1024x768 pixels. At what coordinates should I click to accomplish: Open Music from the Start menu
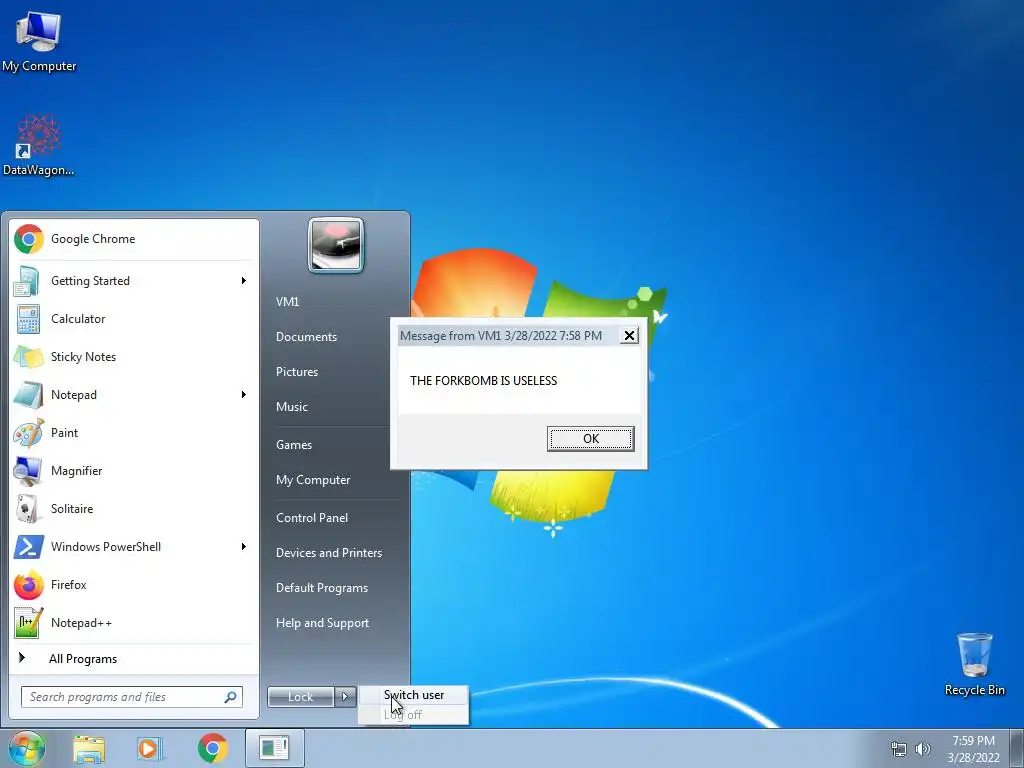coord(291,407)
